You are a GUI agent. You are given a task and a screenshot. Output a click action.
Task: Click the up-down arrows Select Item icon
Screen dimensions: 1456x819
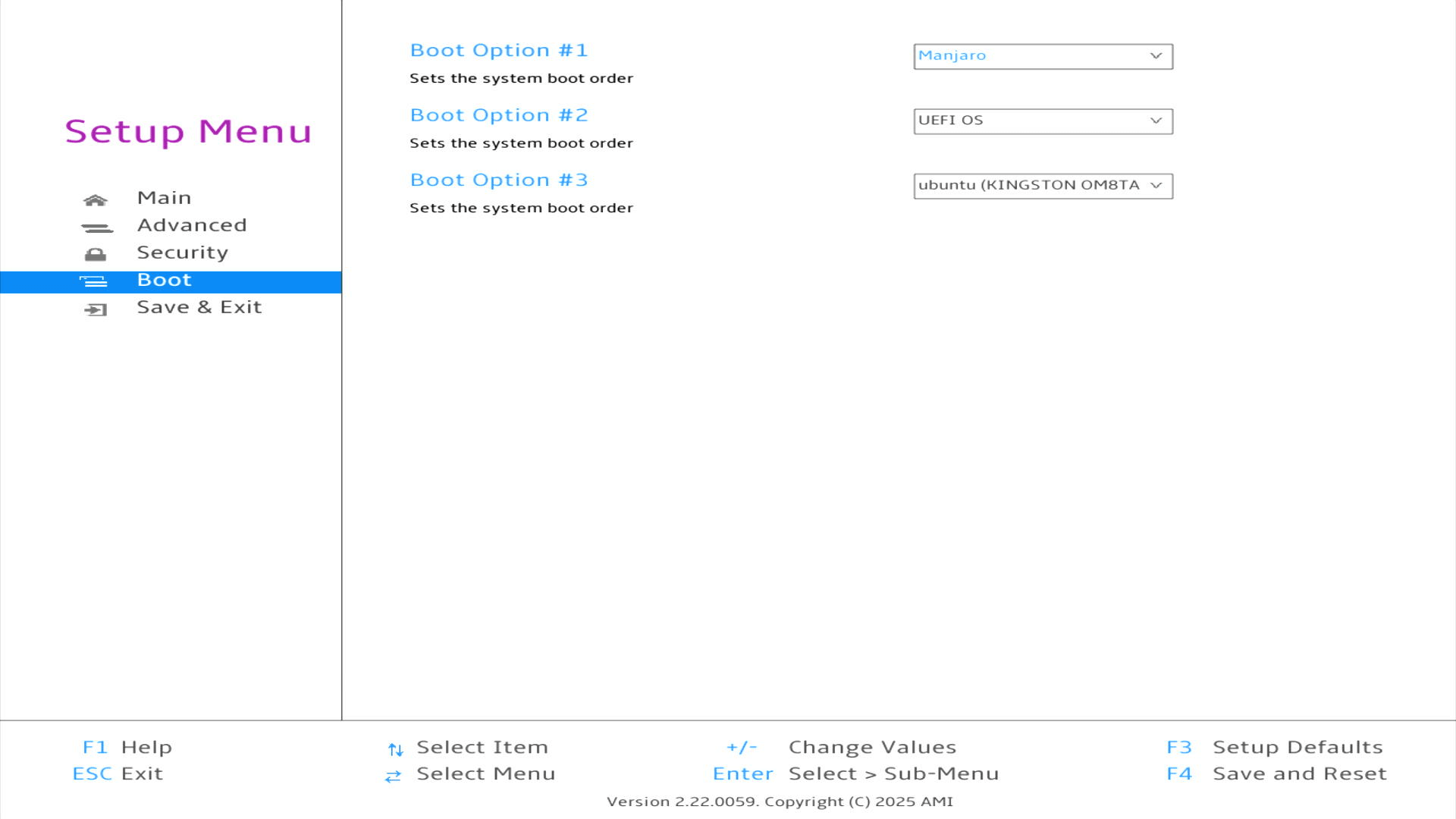tap(395, 749)
